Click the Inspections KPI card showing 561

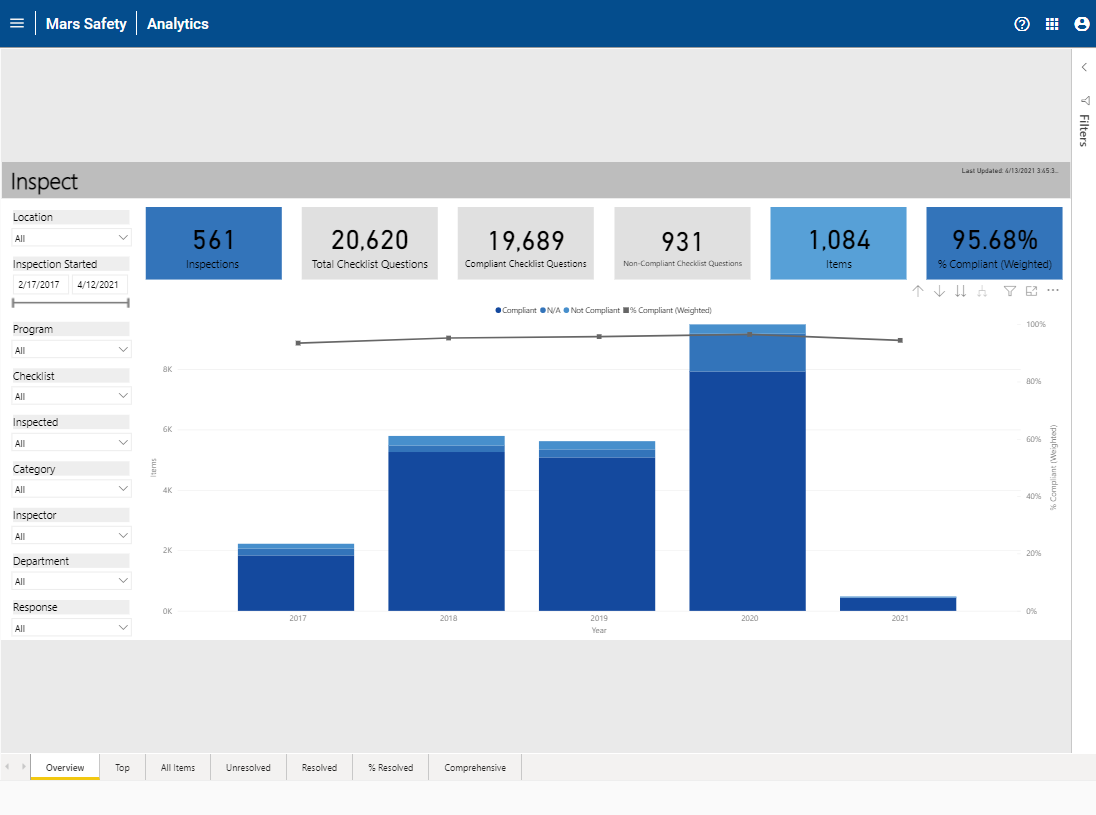[x=213, y=243]
